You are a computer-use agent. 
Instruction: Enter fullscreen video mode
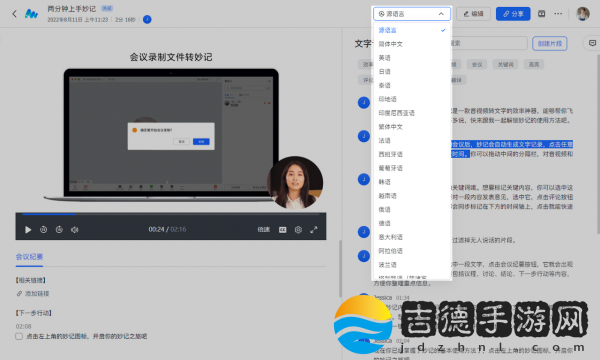[314, 230]
